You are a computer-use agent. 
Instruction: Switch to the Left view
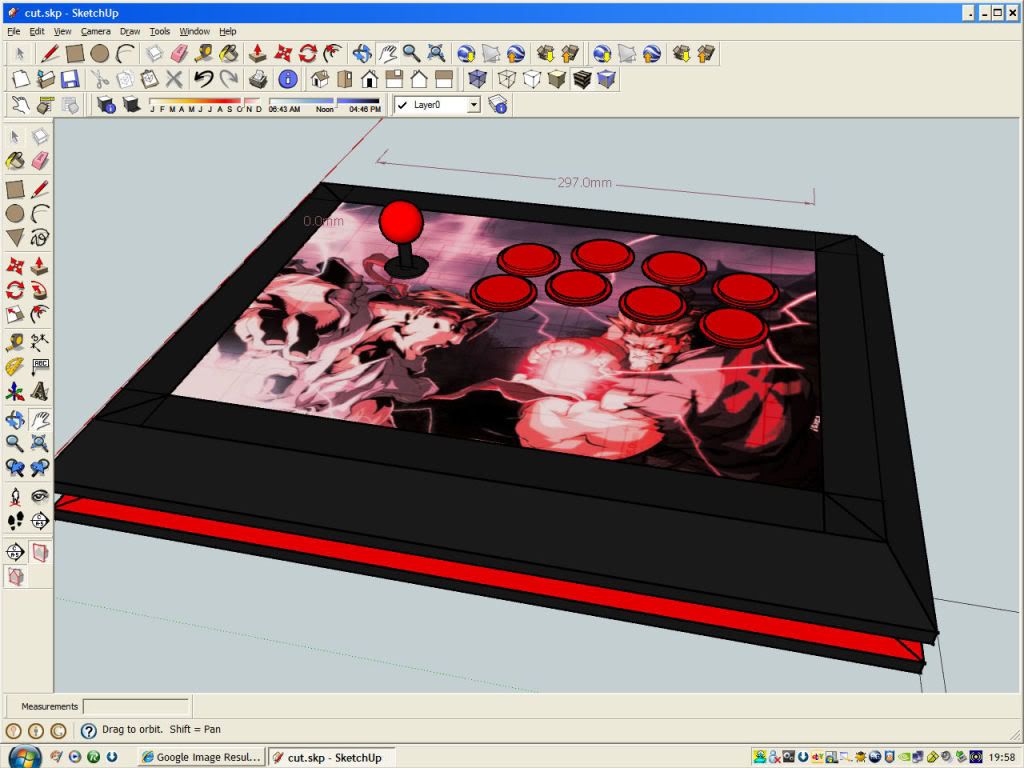443,79
